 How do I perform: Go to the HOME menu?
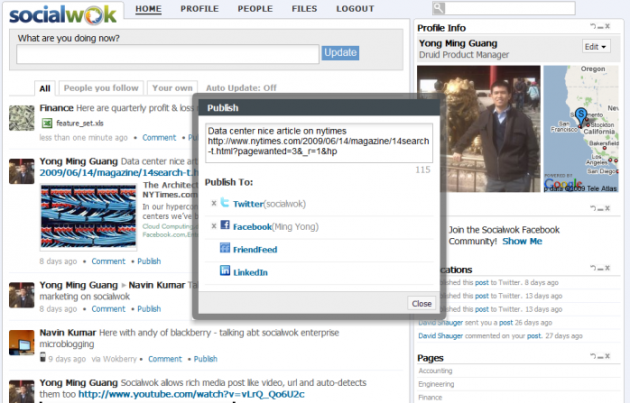pyautogui.click(x=148, y=9)
